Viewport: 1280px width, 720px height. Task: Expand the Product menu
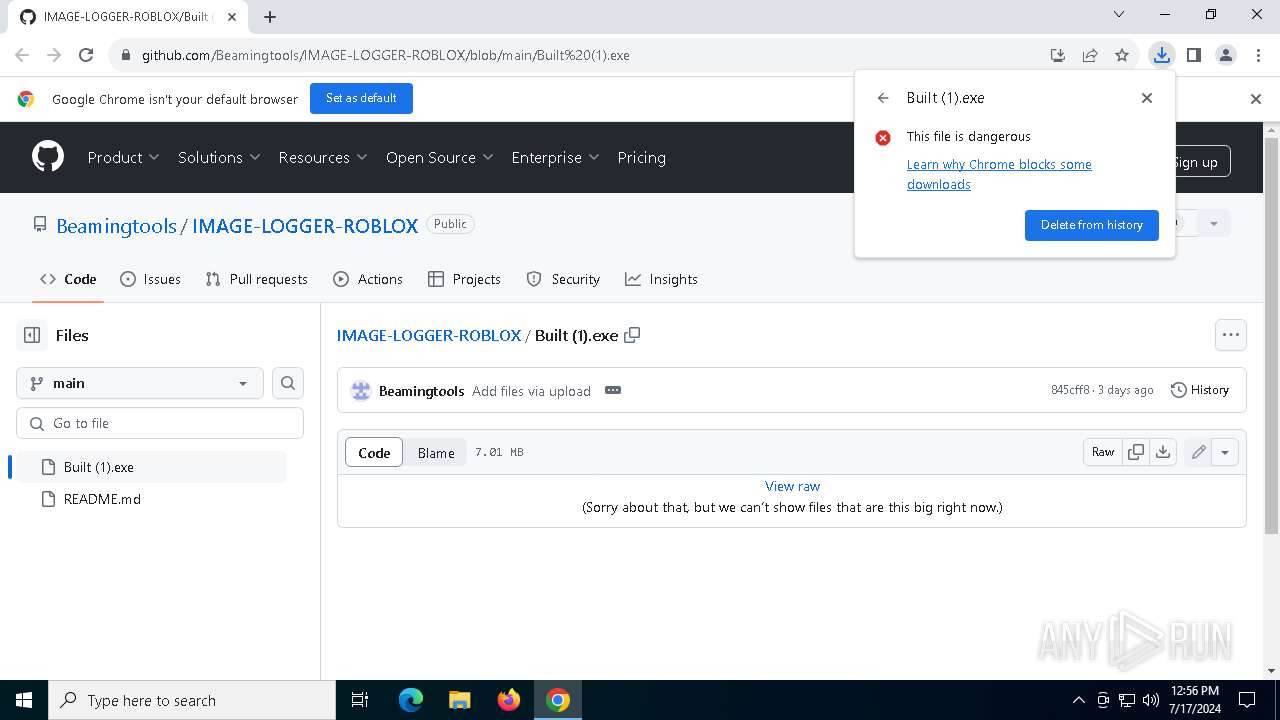point(123,157)
